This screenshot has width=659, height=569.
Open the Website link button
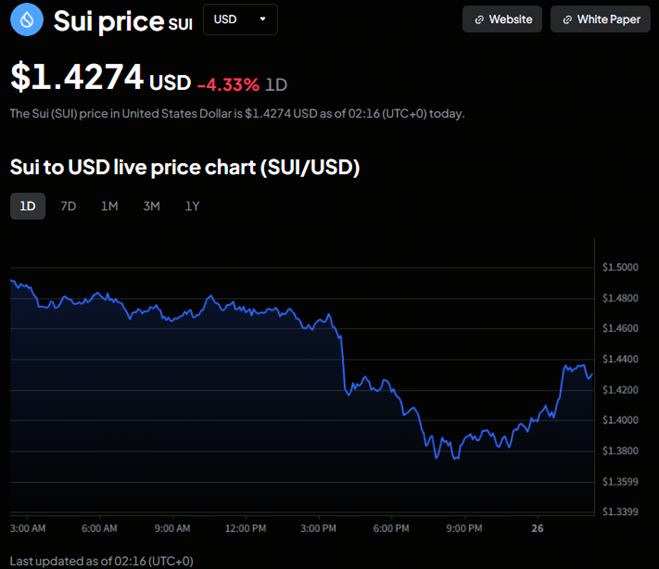click(x=502, y=19)
